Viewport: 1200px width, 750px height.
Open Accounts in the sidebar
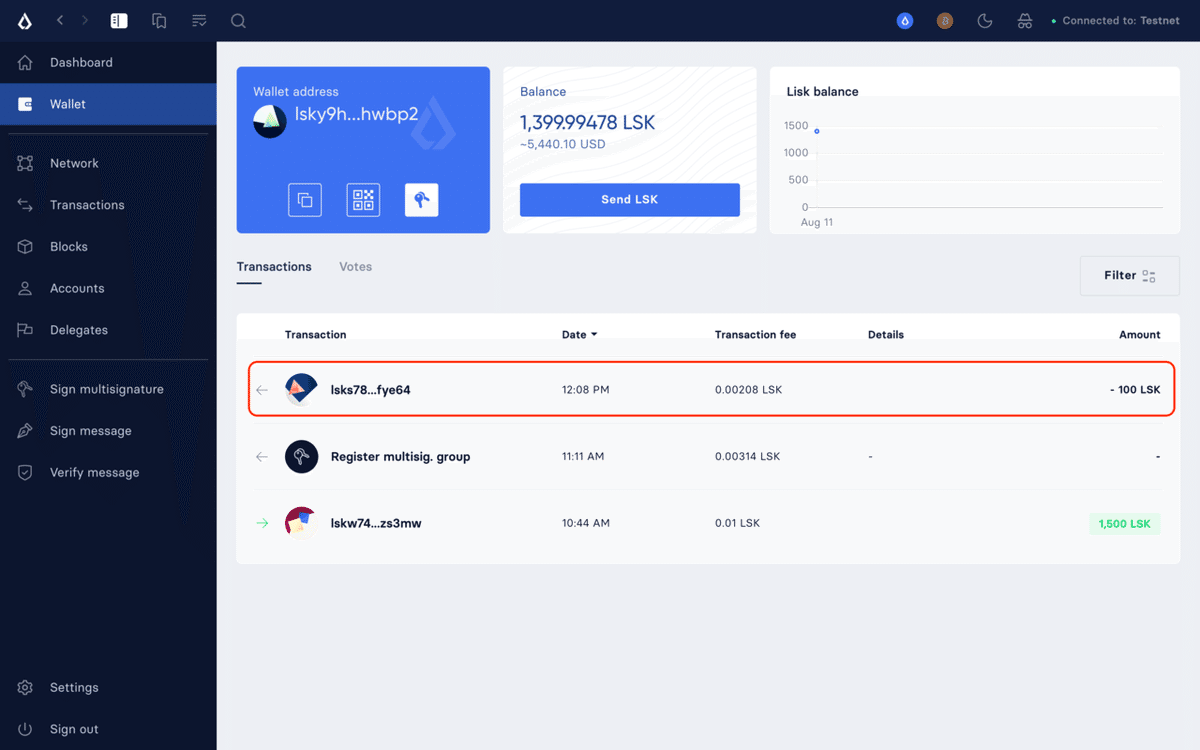(108, 288)
